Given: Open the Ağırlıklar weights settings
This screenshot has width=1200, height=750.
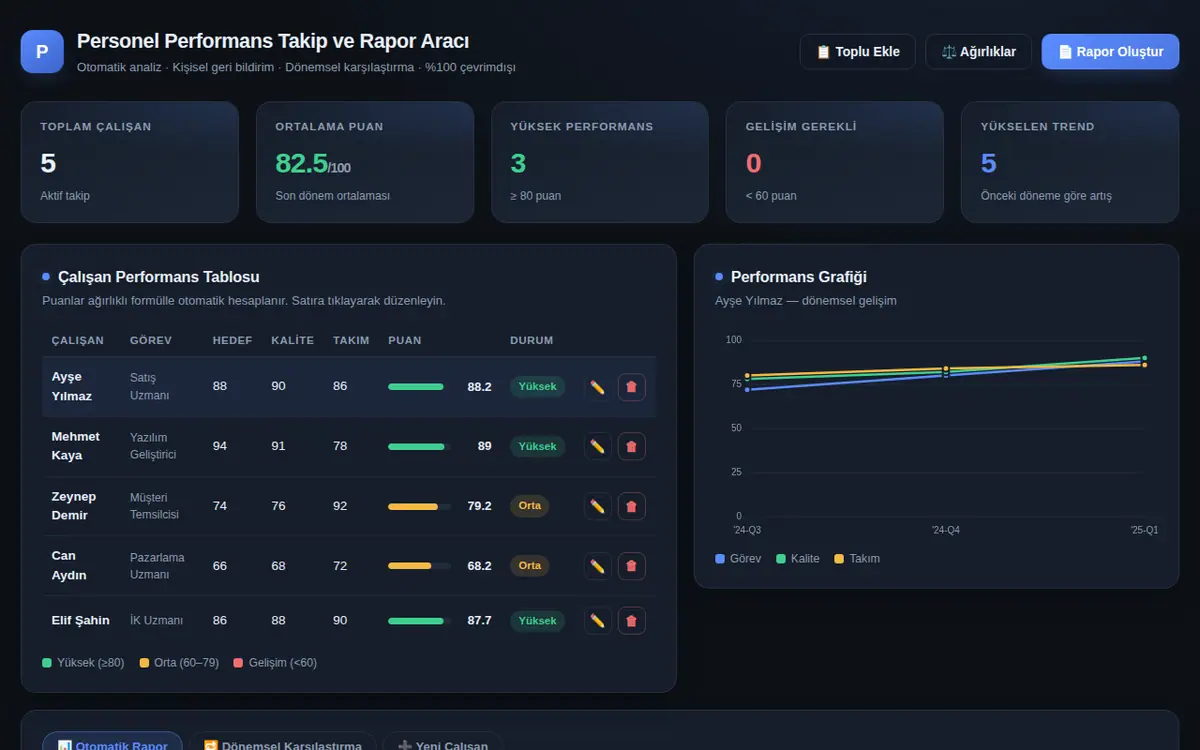Looking at the screenshot, I should (x=979, y=52).
